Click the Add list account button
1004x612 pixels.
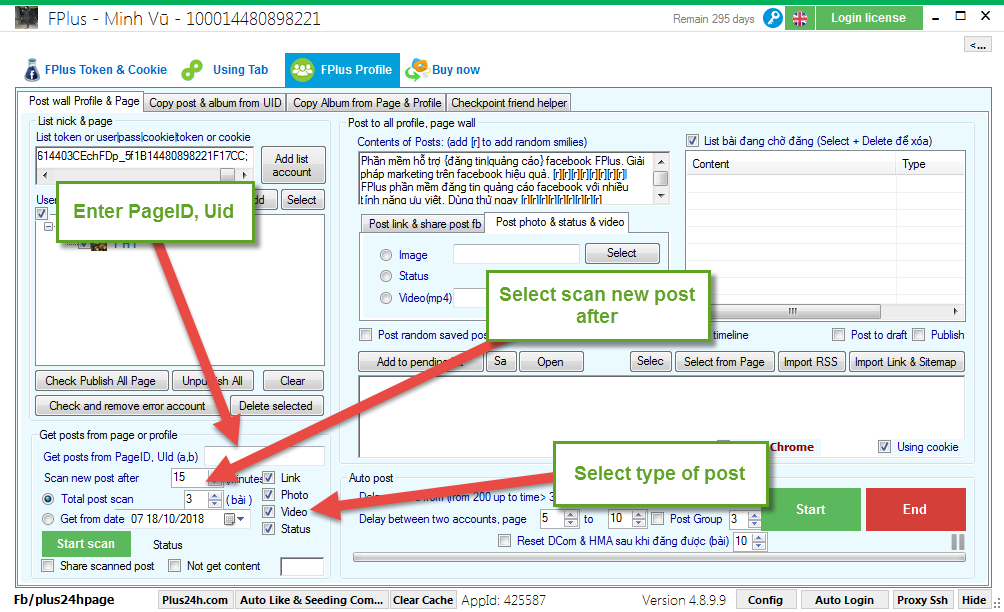click(x=292, y=165)
